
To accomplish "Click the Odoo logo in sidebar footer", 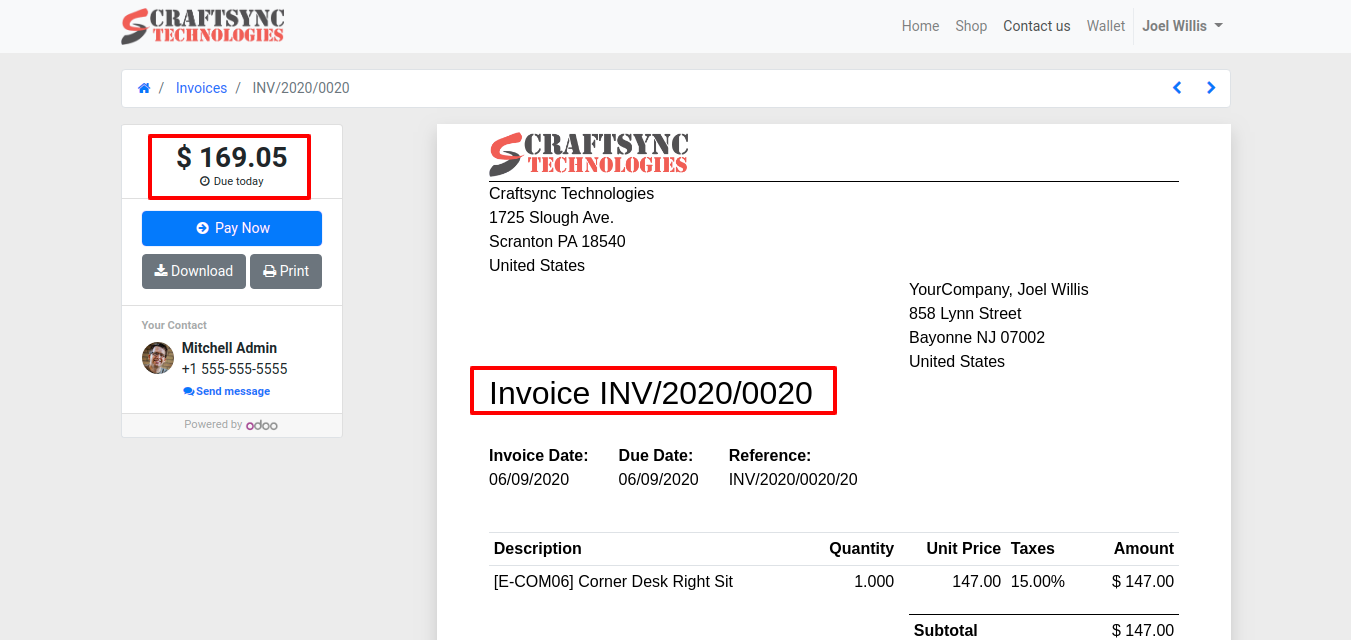I will coord(262,425).
